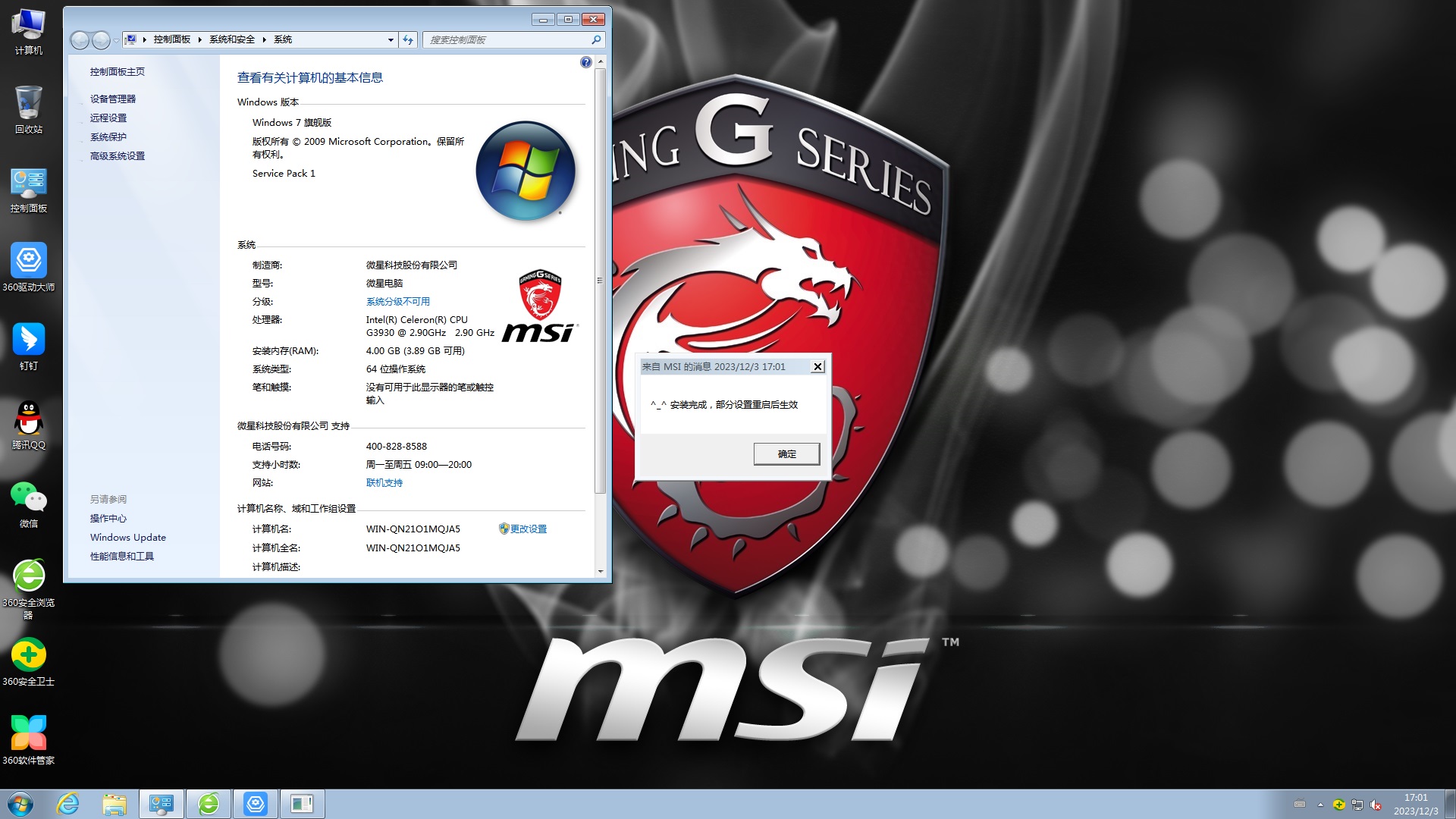Select the 360安全卫士 desktop icon
The width and height of the screenshot is (1456, 819).
[29, 663]
